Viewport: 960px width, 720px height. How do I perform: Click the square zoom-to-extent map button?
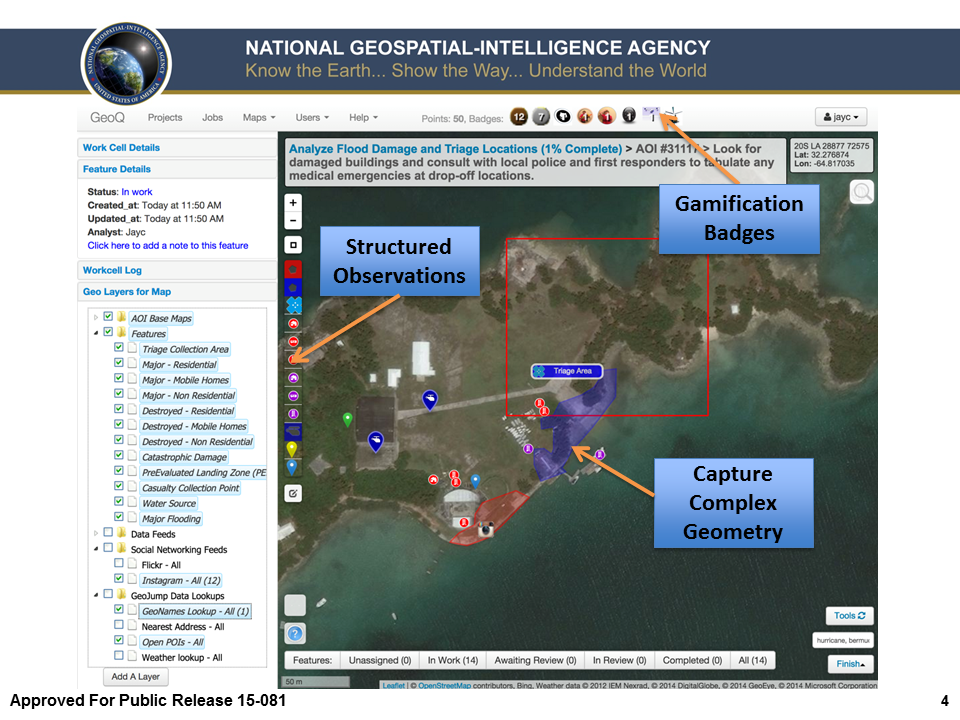pyautogui.click(x=293, y=245)
